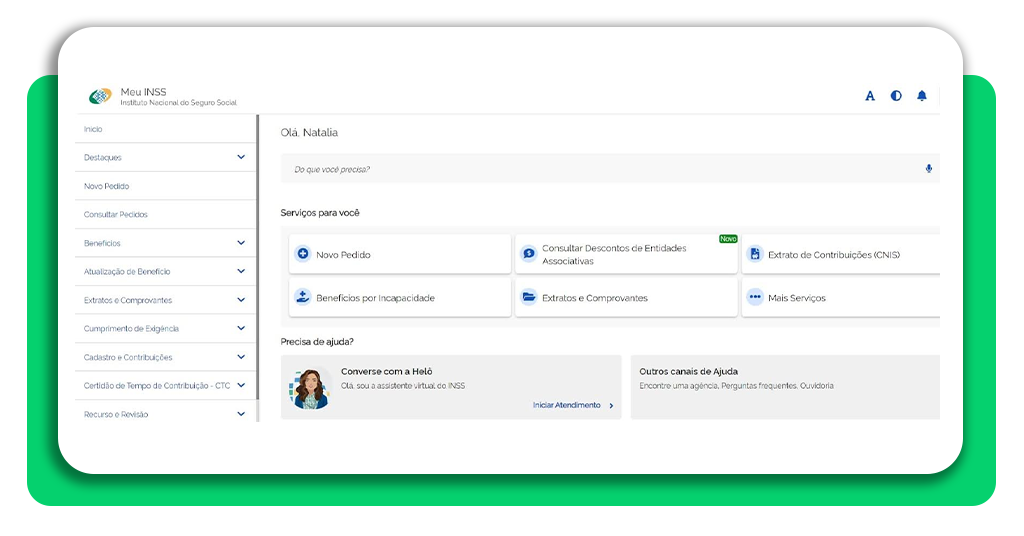Click the Extrato de Contribuições (CNIS) icon
Viewport: 1024px width, 536px height.
755,254
